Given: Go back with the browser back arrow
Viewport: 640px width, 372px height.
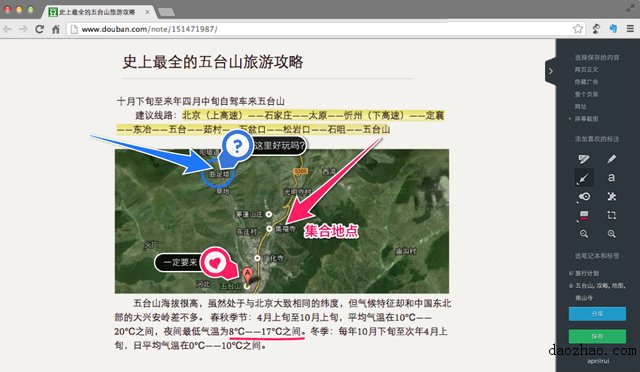Looking at the screenshot, I should click(7, 29).
